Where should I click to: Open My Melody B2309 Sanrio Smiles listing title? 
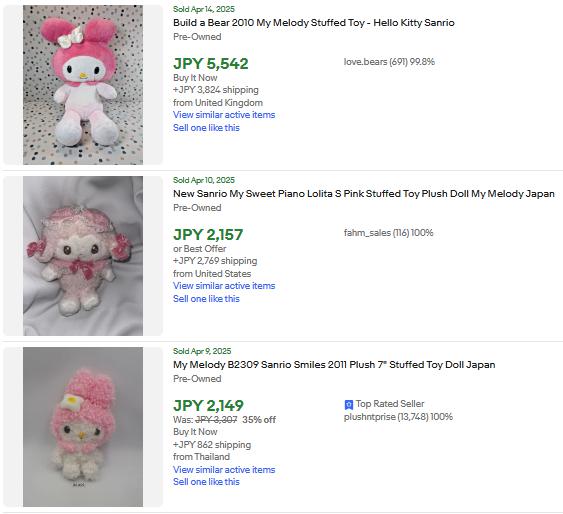[x=334, y=365]
